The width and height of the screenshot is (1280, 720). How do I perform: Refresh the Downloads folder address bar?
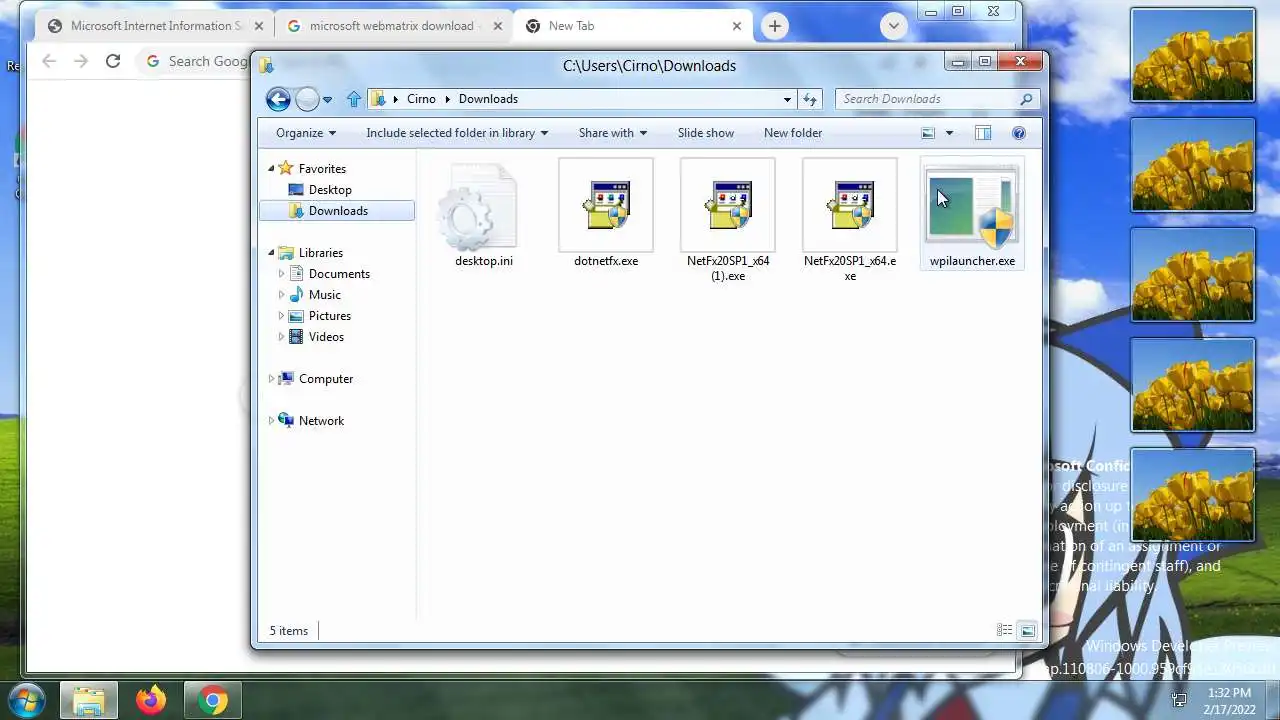(810, 99)
